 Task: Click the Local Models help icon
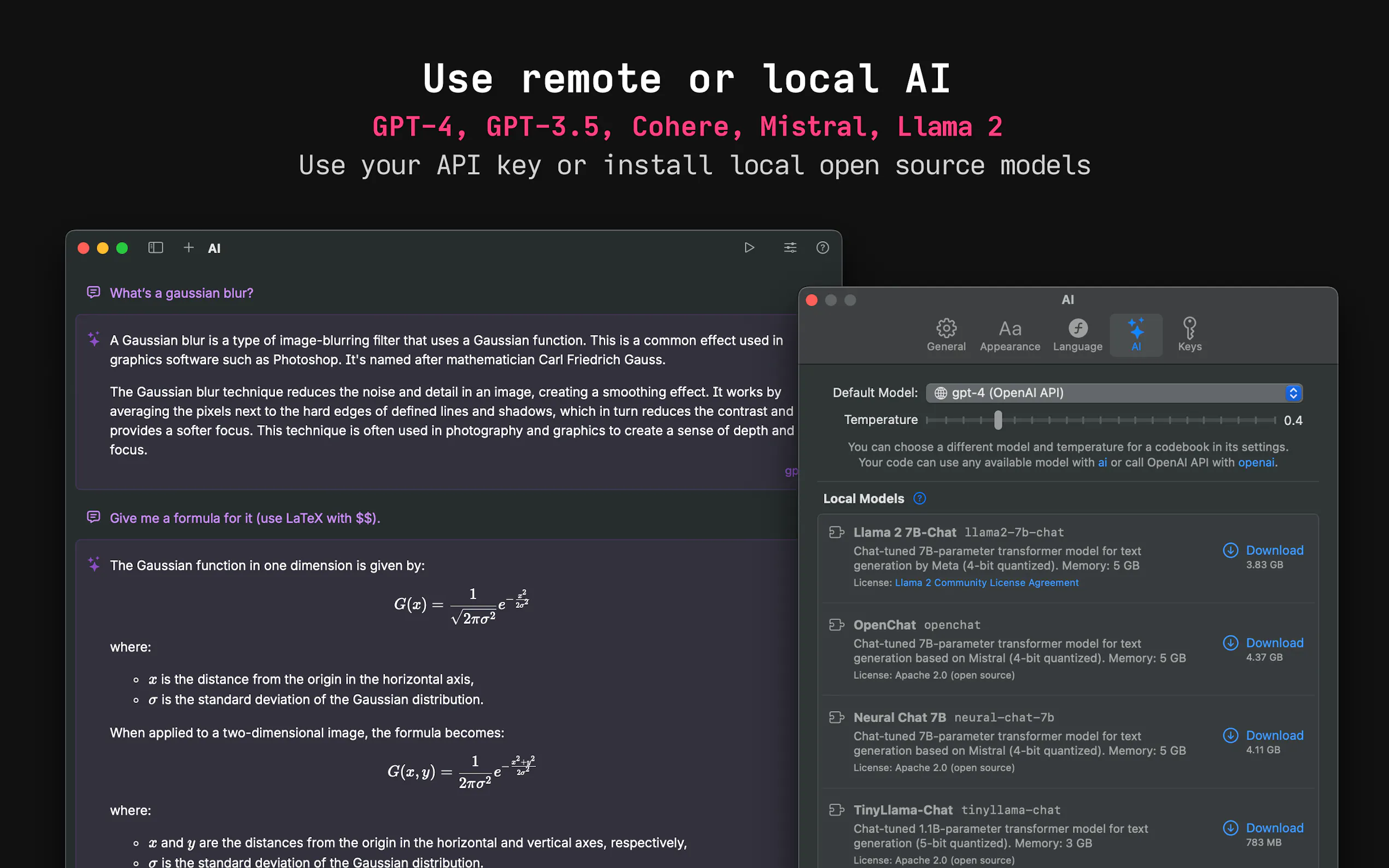(x=919, y=498)
